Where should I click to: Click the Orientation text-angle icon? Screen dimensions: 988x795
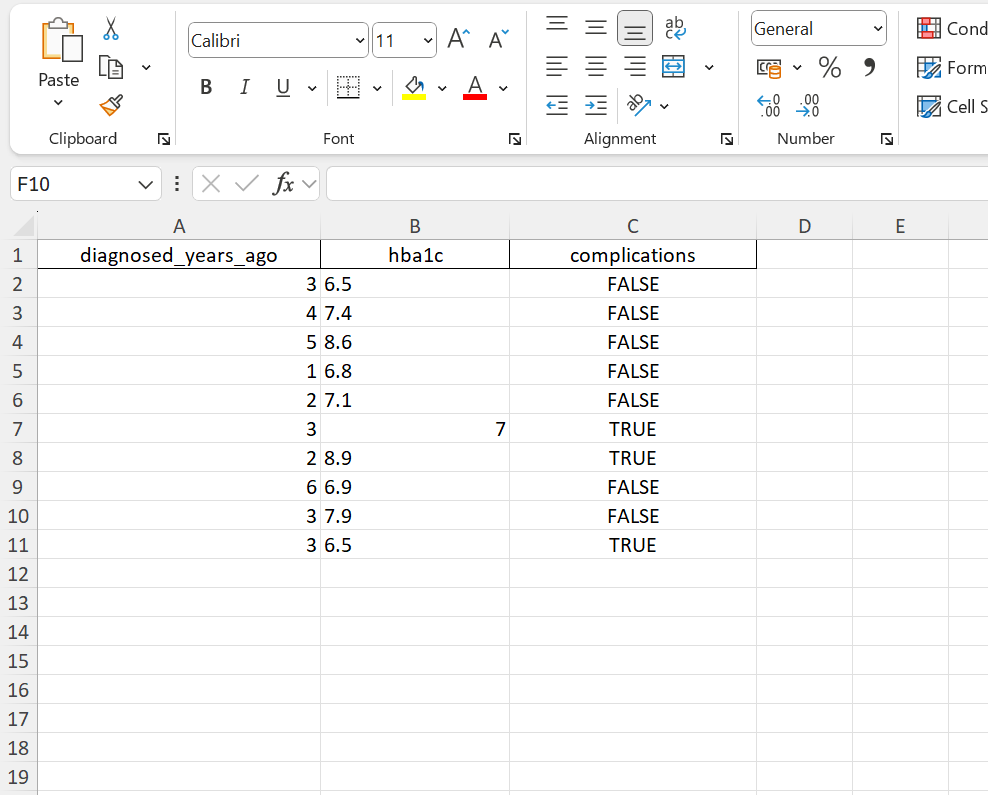click(639, 105)
